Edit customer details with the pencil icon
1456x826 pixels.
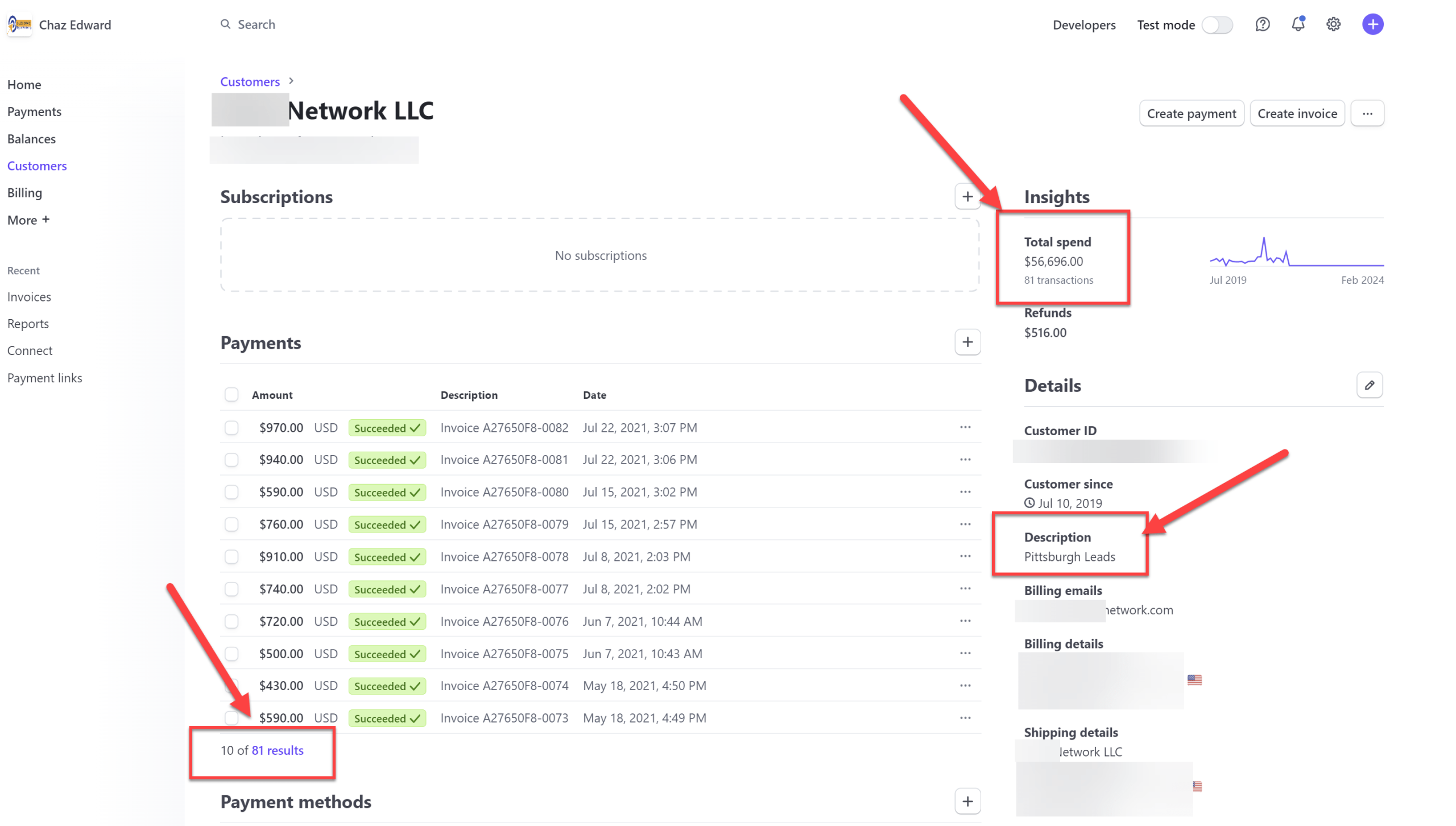pyautogui.click(x=1369, y=385)
